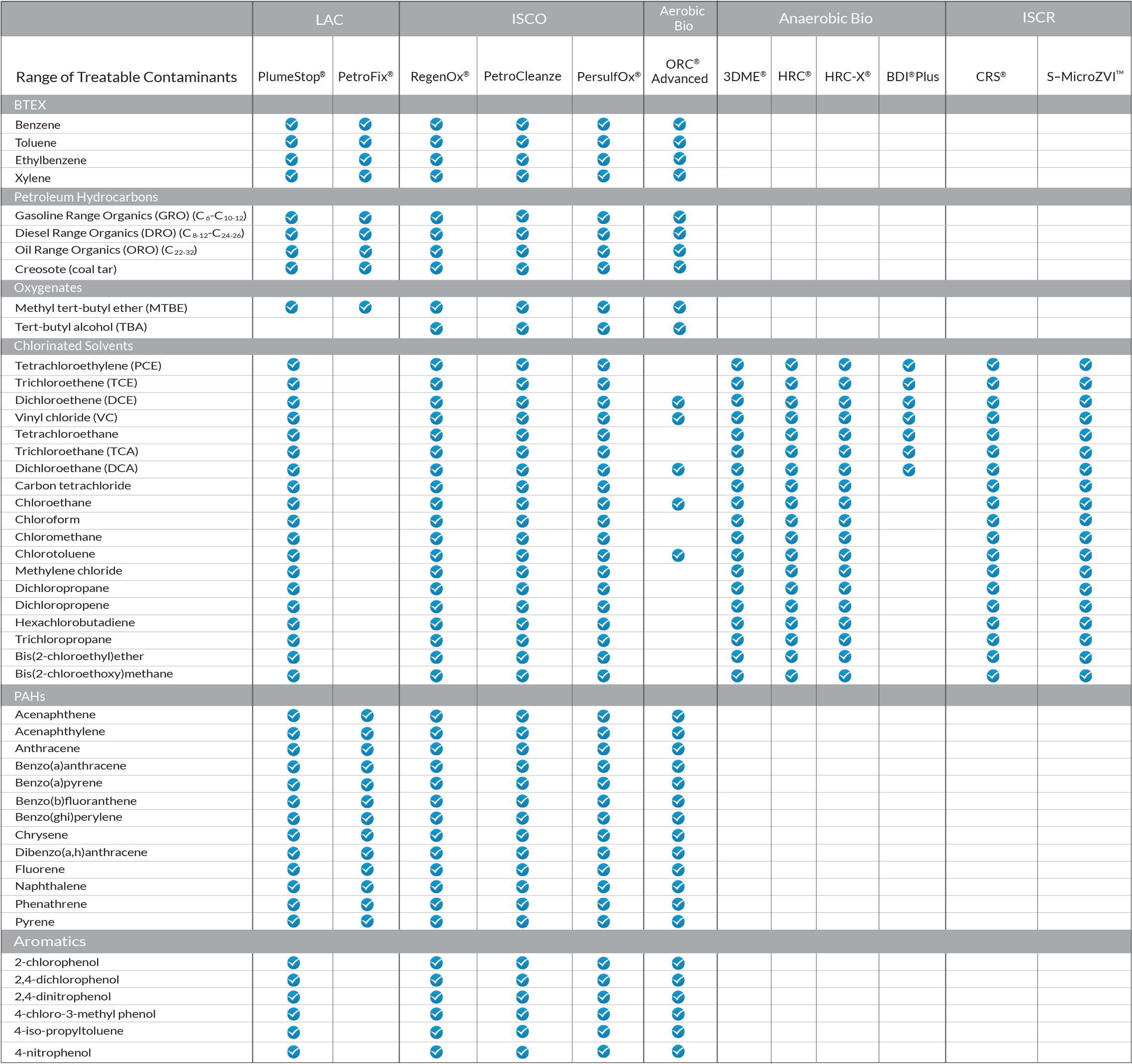Image resolution: width=1132 pixels, height=1064 pixels.
Task: Click the 3DME checkmark for Tetrachloroethylene (PCE)
Action: coord(737,364)
